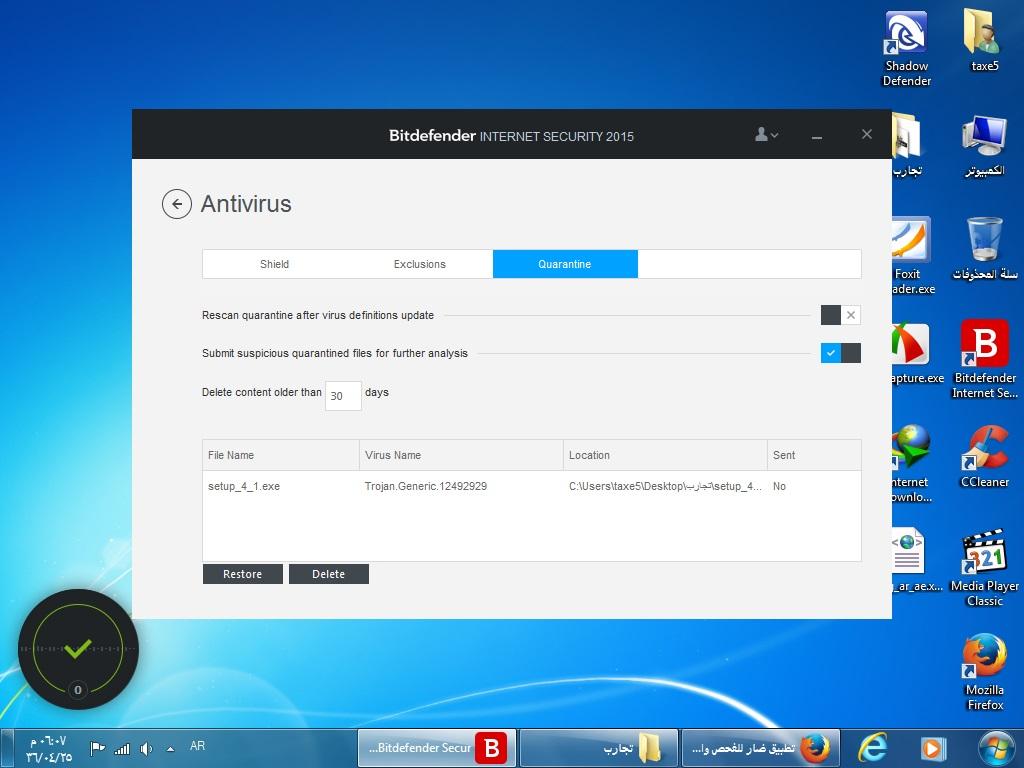The width and height of the screenshot is (1024, 768).
Task: Click the quarantined file location path
Action: click(x=665, y=486)
